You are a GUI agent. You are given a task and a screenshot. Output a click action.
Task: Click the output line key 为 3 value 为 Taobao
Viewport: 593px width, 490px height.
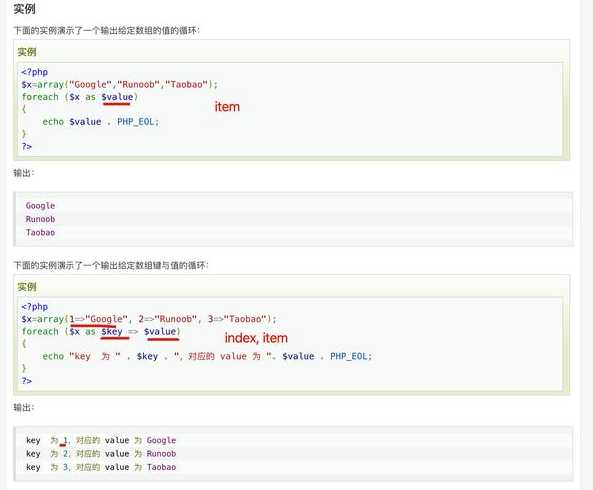[101, 467]
